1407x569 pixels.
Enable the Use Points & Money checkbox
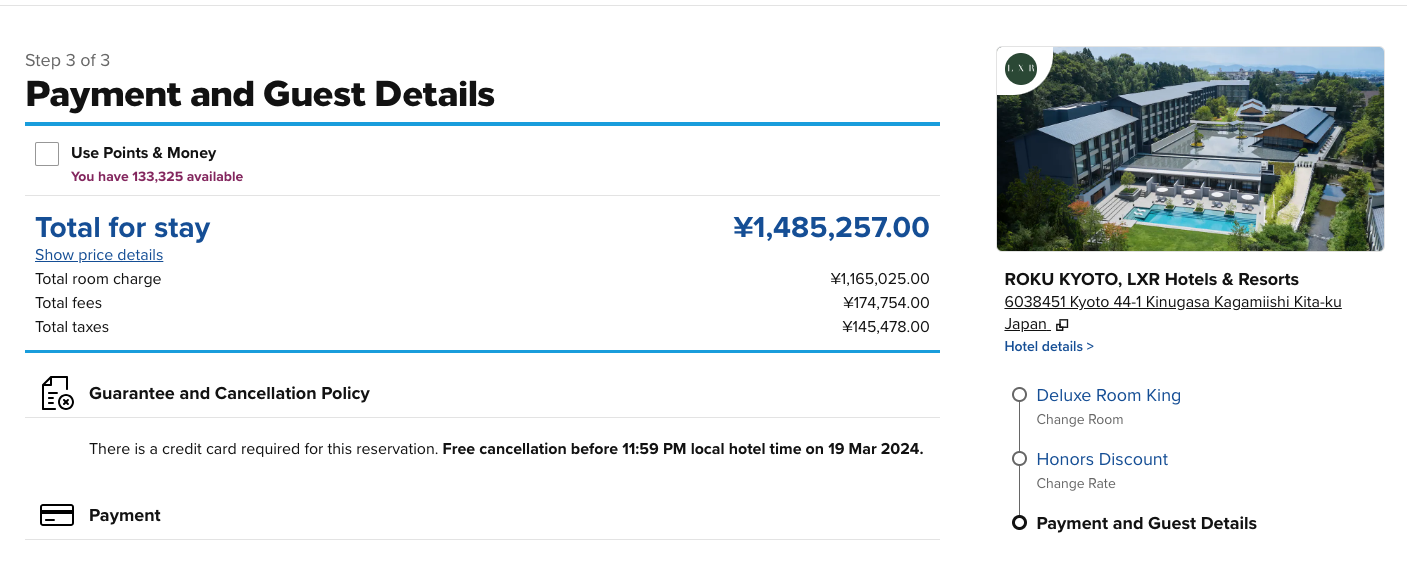[x=47, y=154]
